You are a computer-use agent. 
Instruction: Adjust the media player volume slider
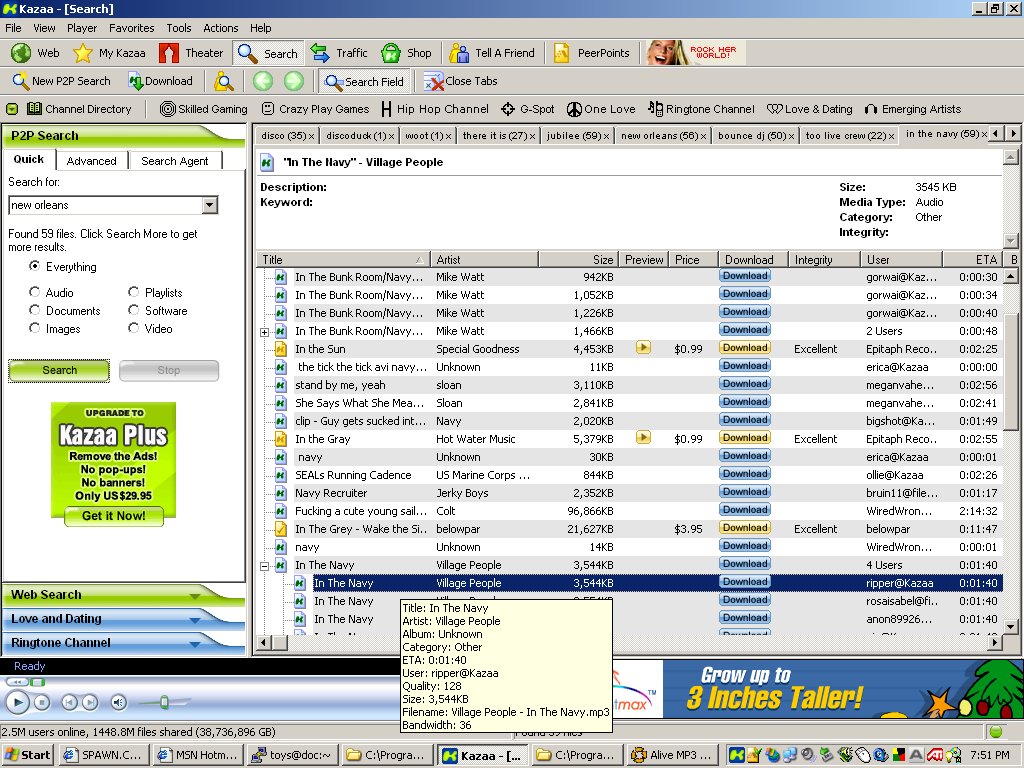[164, 703]
